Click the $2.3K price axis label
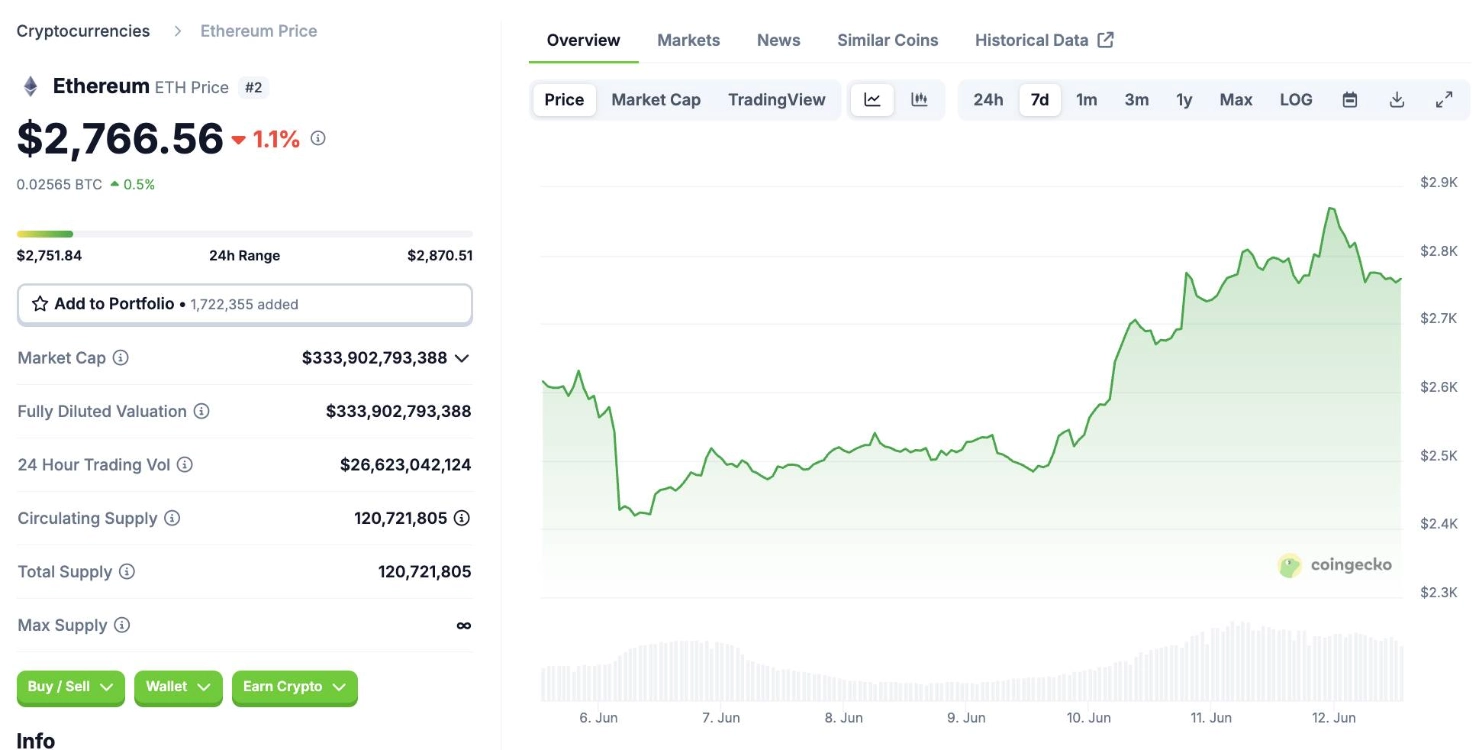This screenshot has width=1479, height=750. pyautogui.click(x=1439, y=592)
